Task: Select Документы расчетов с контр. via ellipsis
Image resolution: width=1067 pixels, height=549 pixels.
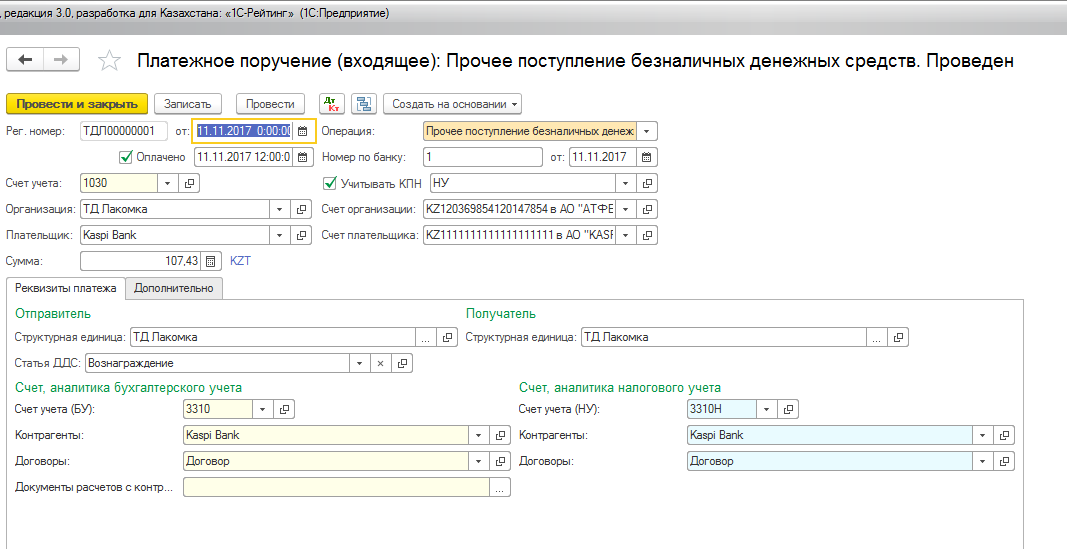Action: click(x=499, y=488)
